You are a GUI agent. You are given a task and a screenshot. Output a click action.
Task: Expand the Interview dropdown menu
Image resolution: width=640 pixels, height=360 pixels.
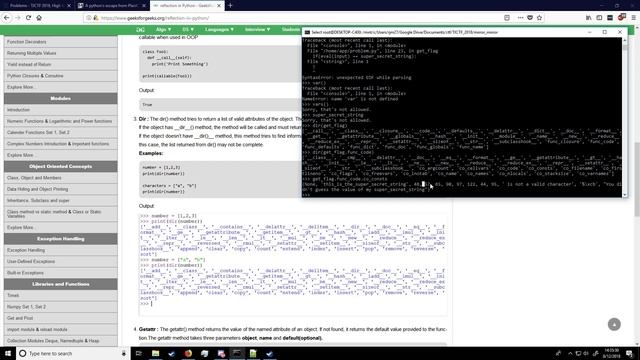(258, 30)
